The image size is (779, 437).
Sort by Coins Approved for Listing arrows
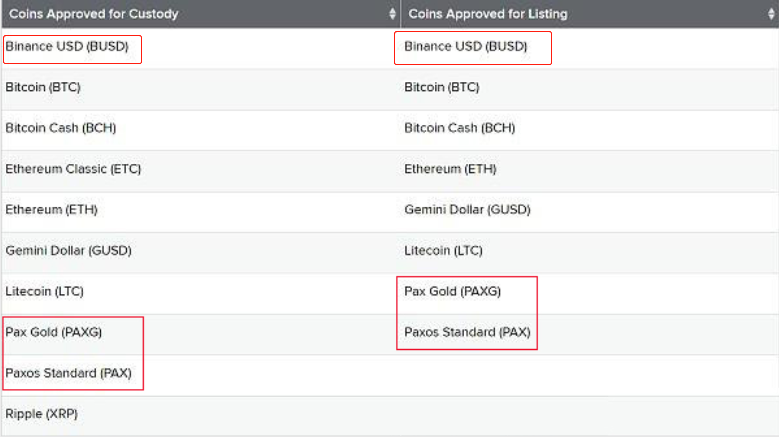(771, 14)
